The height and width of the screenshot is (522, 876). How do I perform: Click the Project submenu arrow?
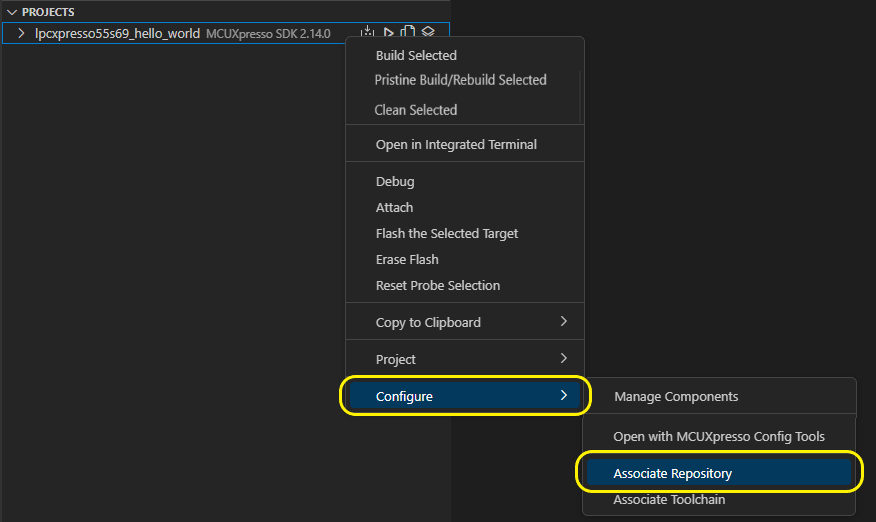point(564,358)
